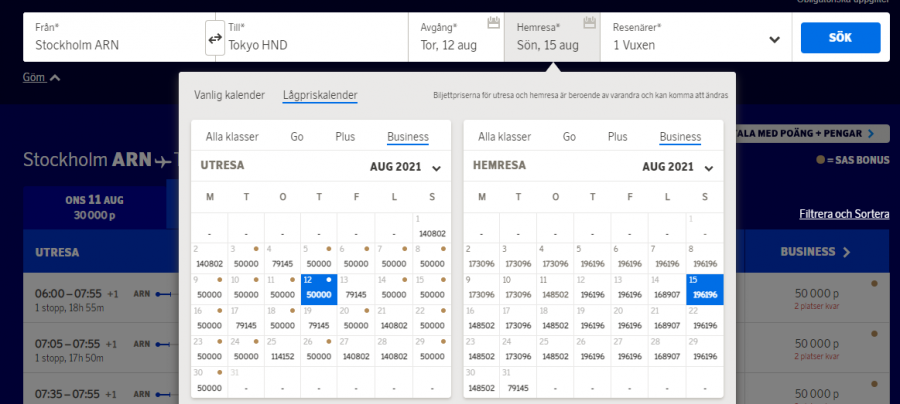Screen dimensions: 900x404
Task: Expand the Resenärer passenger dropdown
Action: (773, 39)
